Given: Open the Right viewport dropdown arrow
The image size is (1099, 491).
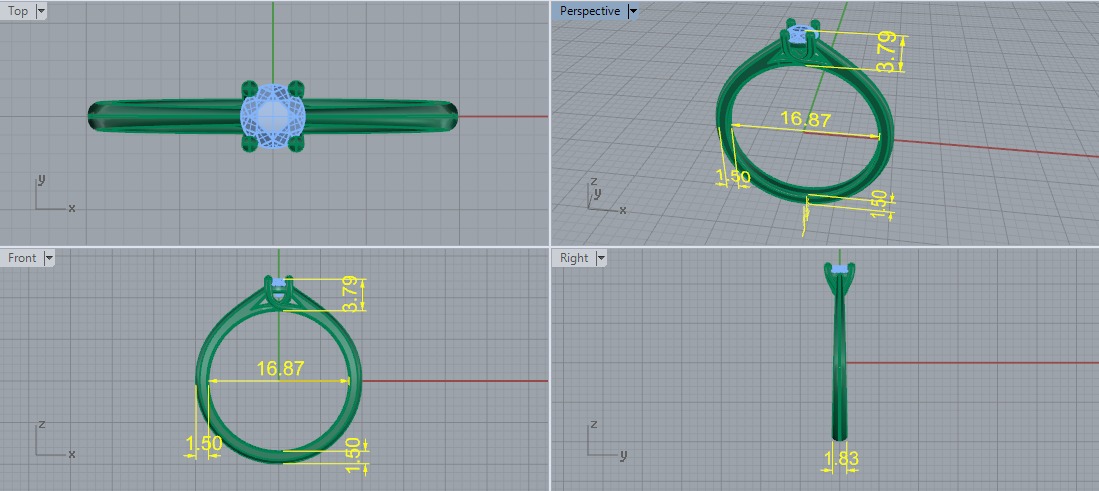Looking at the screenshot, I should click(601, 258).
